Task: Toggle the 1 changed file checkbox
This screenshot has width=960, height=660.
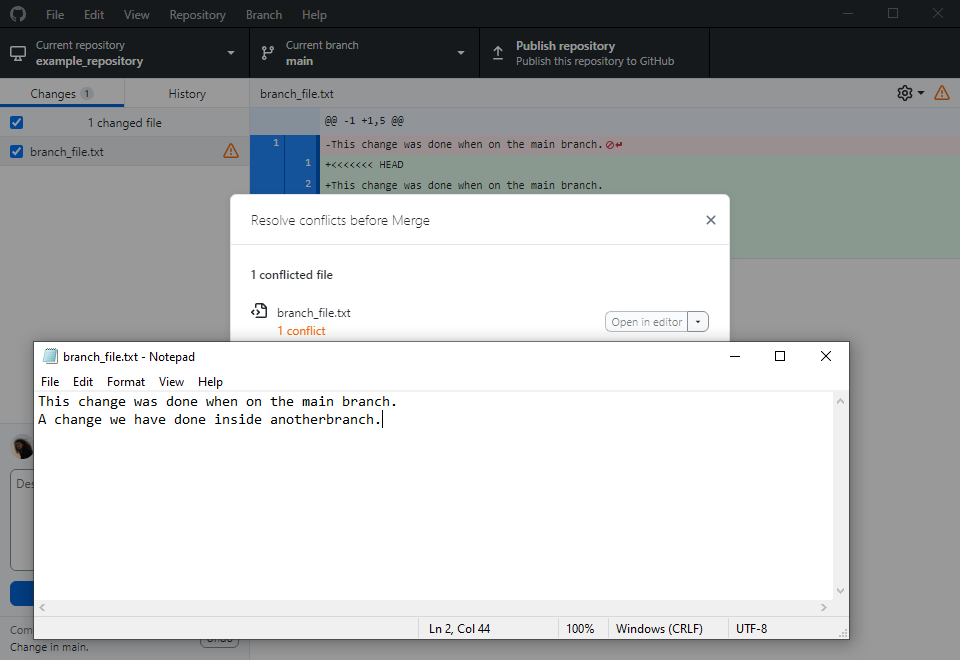Action: coord(17,122)
